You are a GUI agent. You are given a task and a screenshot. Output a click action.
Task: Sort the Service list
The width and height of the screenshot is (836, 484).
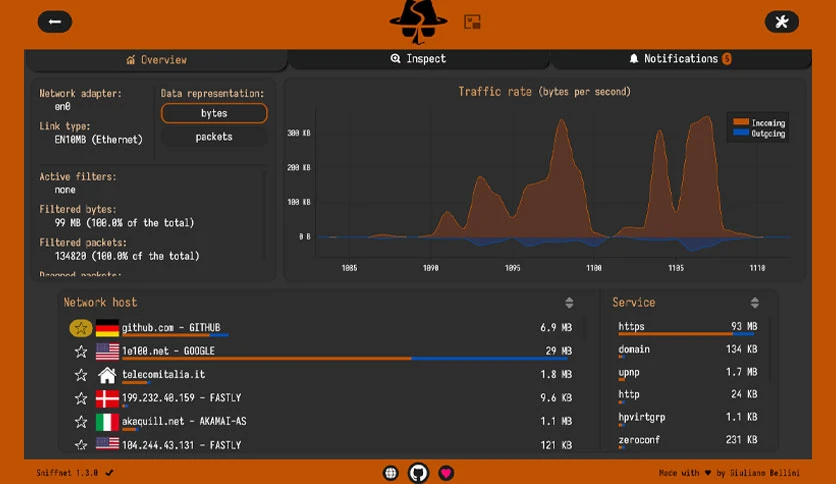[754, 303]
